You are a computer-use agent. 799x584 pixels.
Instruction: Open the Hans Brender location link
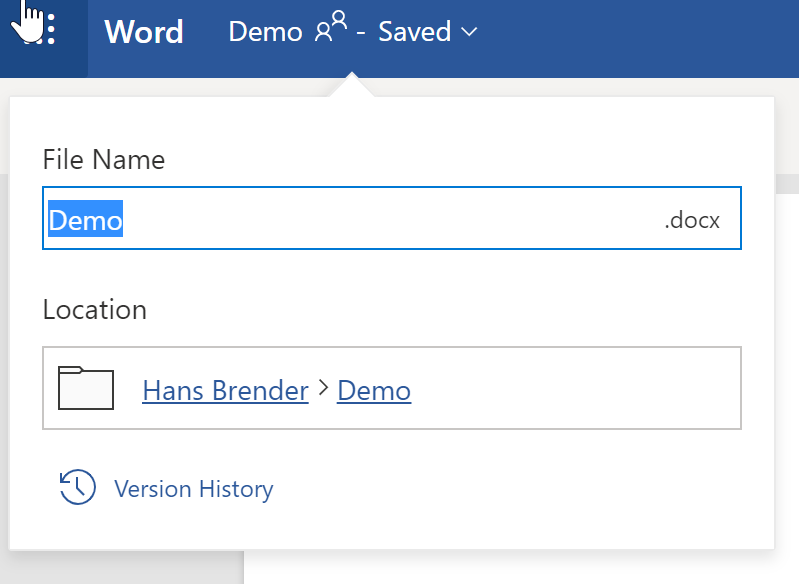pyautogui.click(x=225, y=390)
